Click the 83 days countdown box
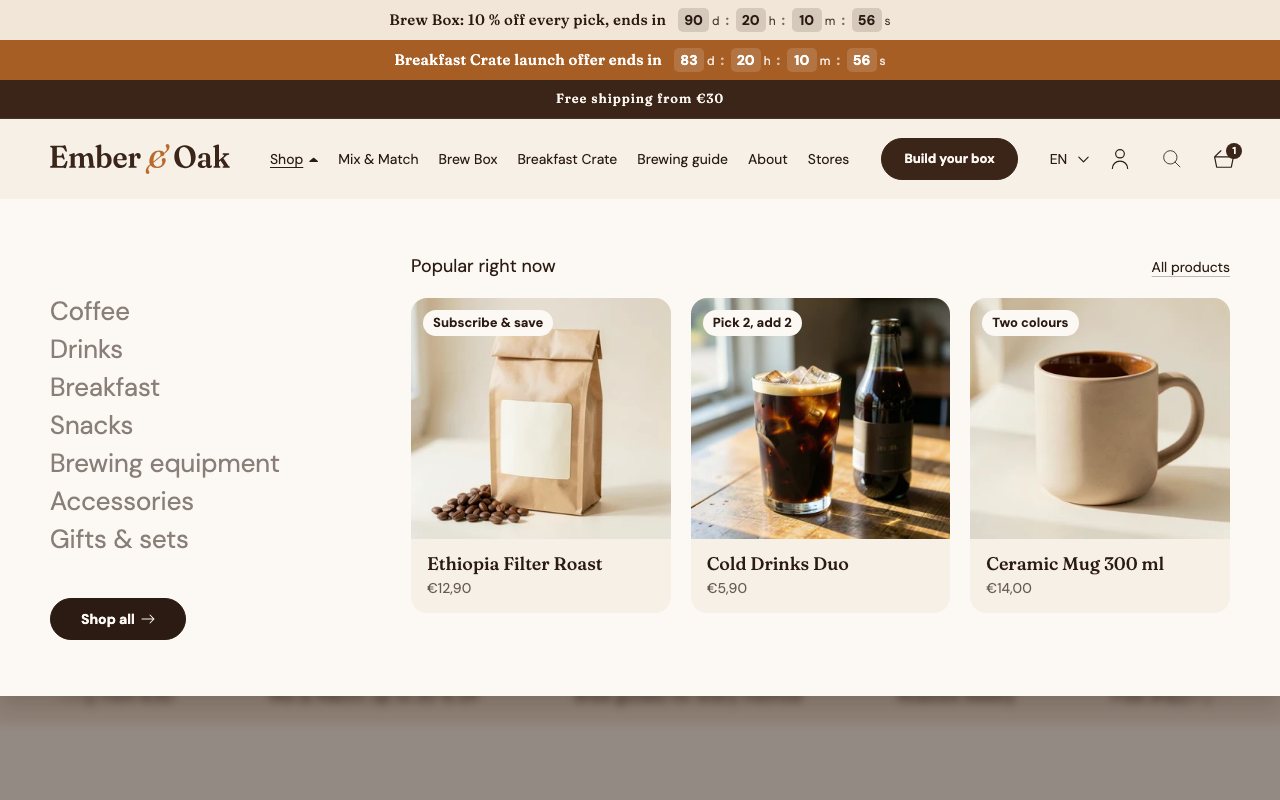Screen dimensions: 1280x800 click(x=689, y=60)
